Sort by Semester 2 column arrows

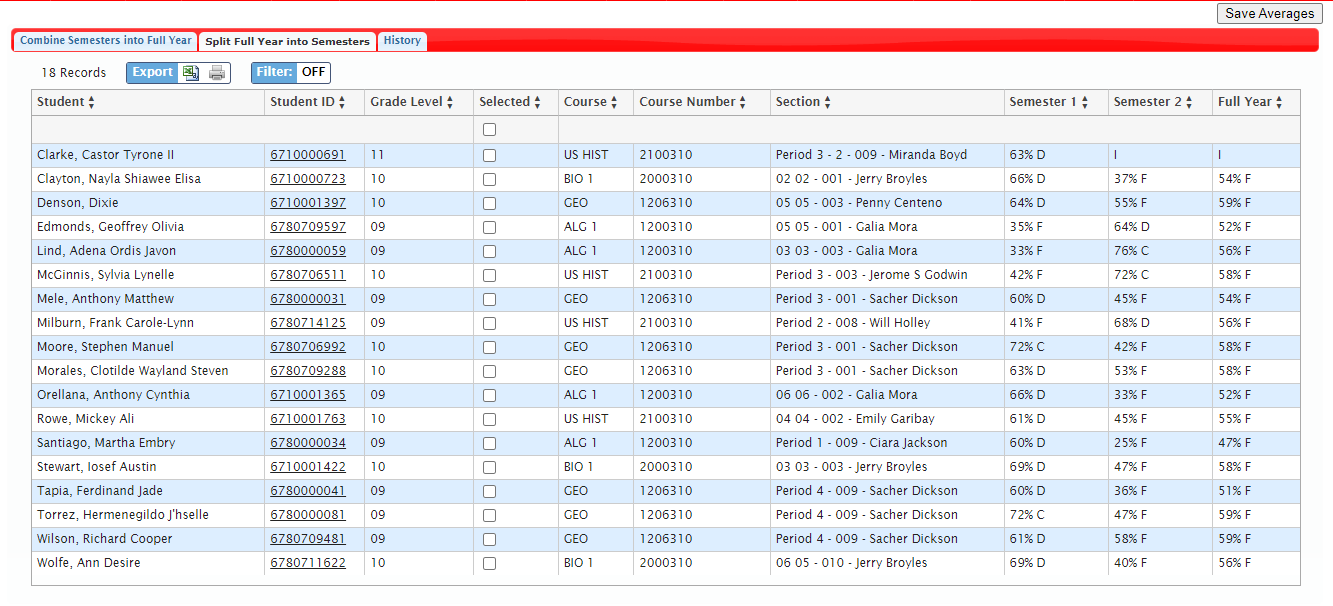[x=1190, y=103]
